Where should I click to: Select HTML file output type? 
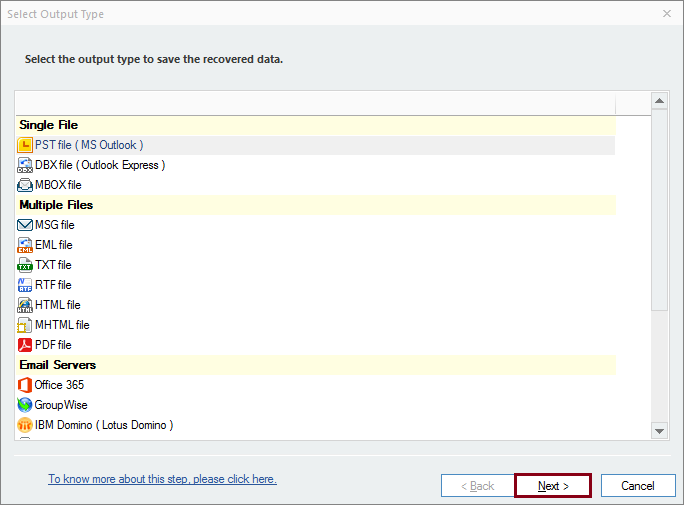point(315,305)
